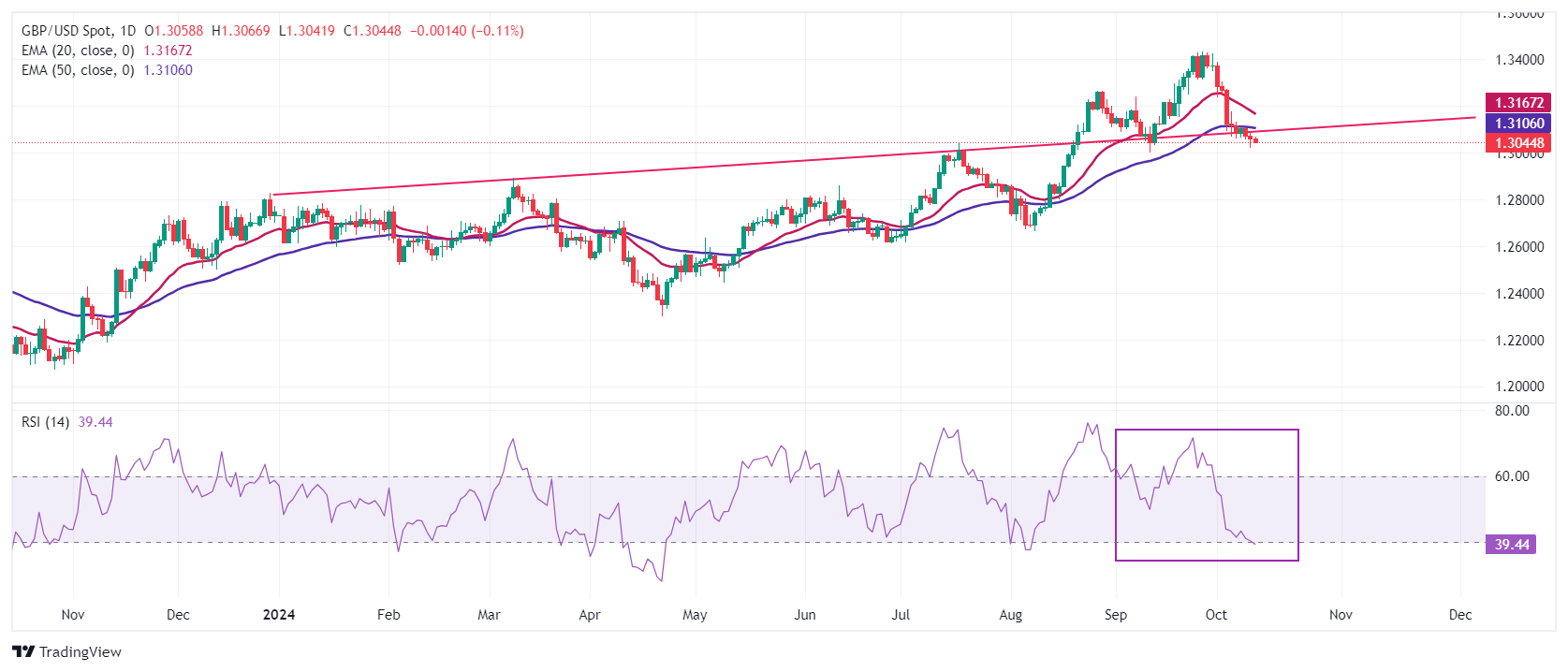Click the 60.00 RSI scale label
1568x672 pixels.
point(1512,476)
